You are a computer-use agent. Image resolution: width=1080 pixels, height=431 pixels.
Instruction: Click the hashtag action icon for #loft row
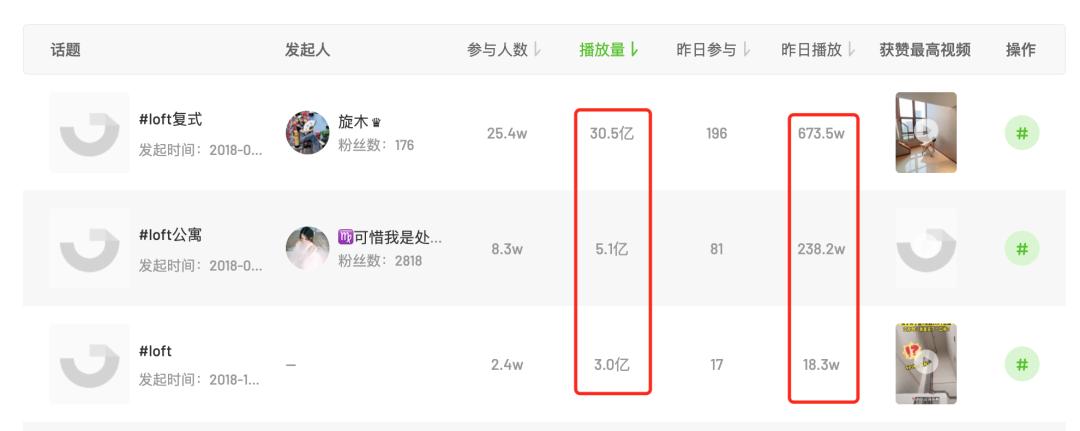click(1021, 364)
